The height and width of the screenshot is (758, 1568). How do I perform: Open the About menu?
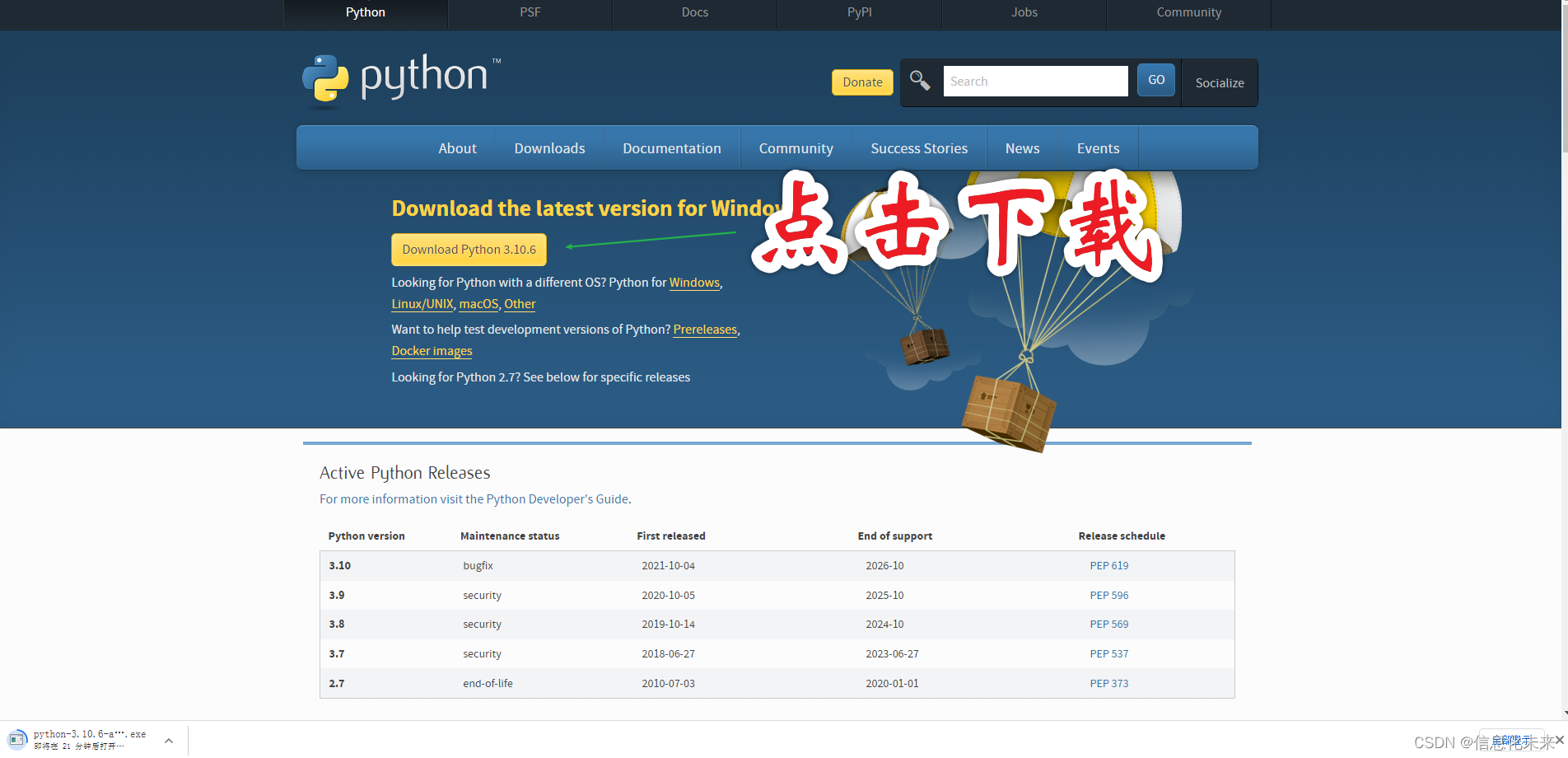point(457,148)
